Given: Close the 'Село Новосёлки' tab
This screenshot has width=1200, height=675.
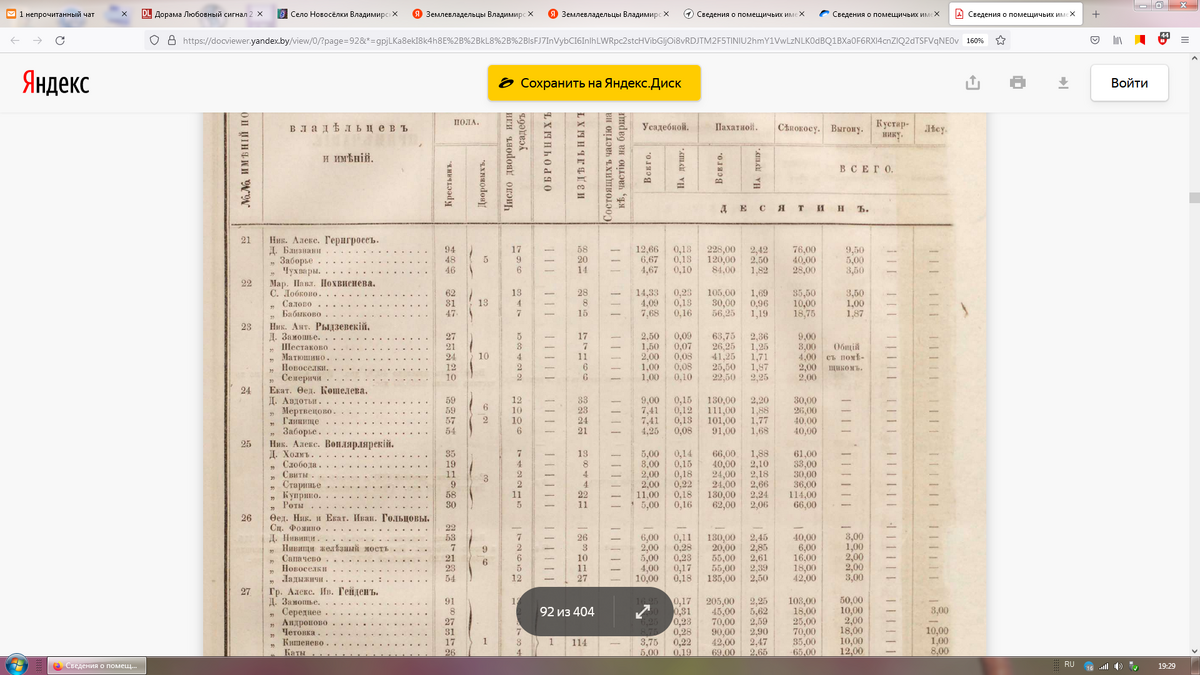Looking at the screenshot, I should pyautogui.click(x=393, y=14).
